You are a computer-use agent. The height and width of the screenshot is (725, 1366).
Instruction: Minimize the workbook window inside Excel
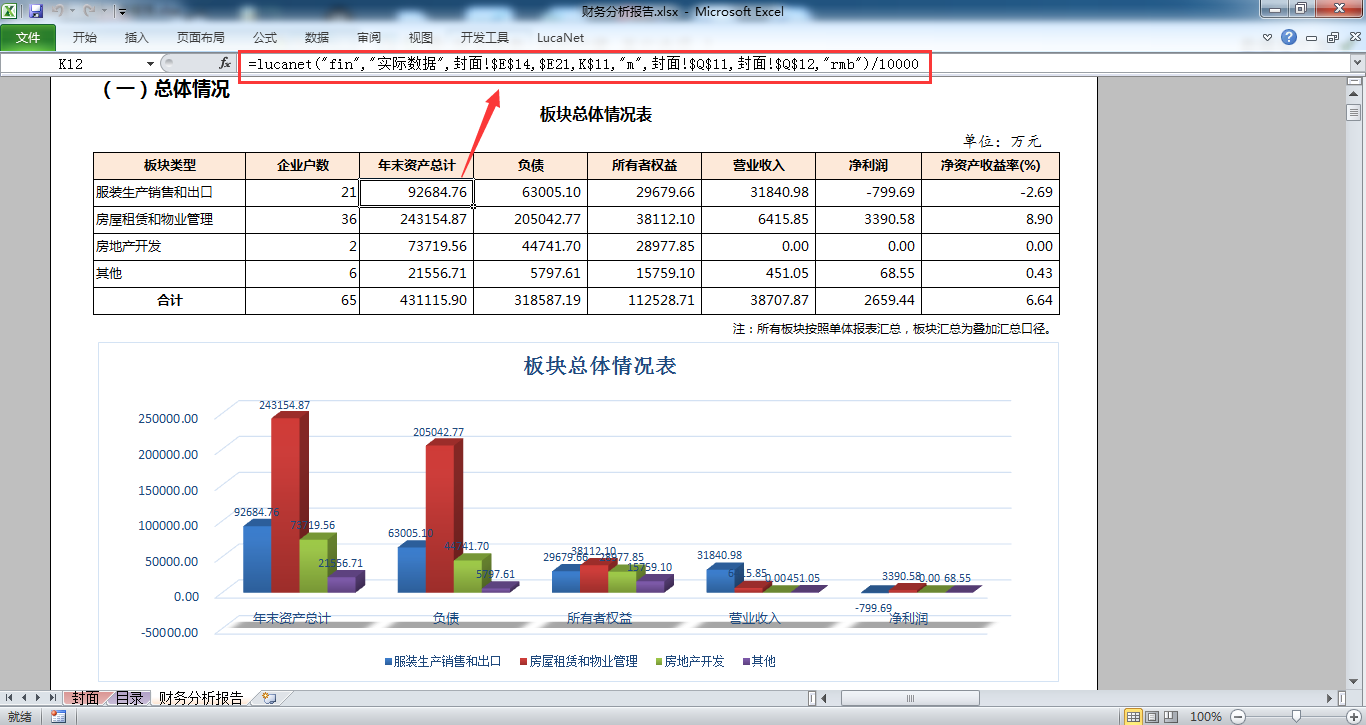pyautogui.click(x=1312, y=38)
